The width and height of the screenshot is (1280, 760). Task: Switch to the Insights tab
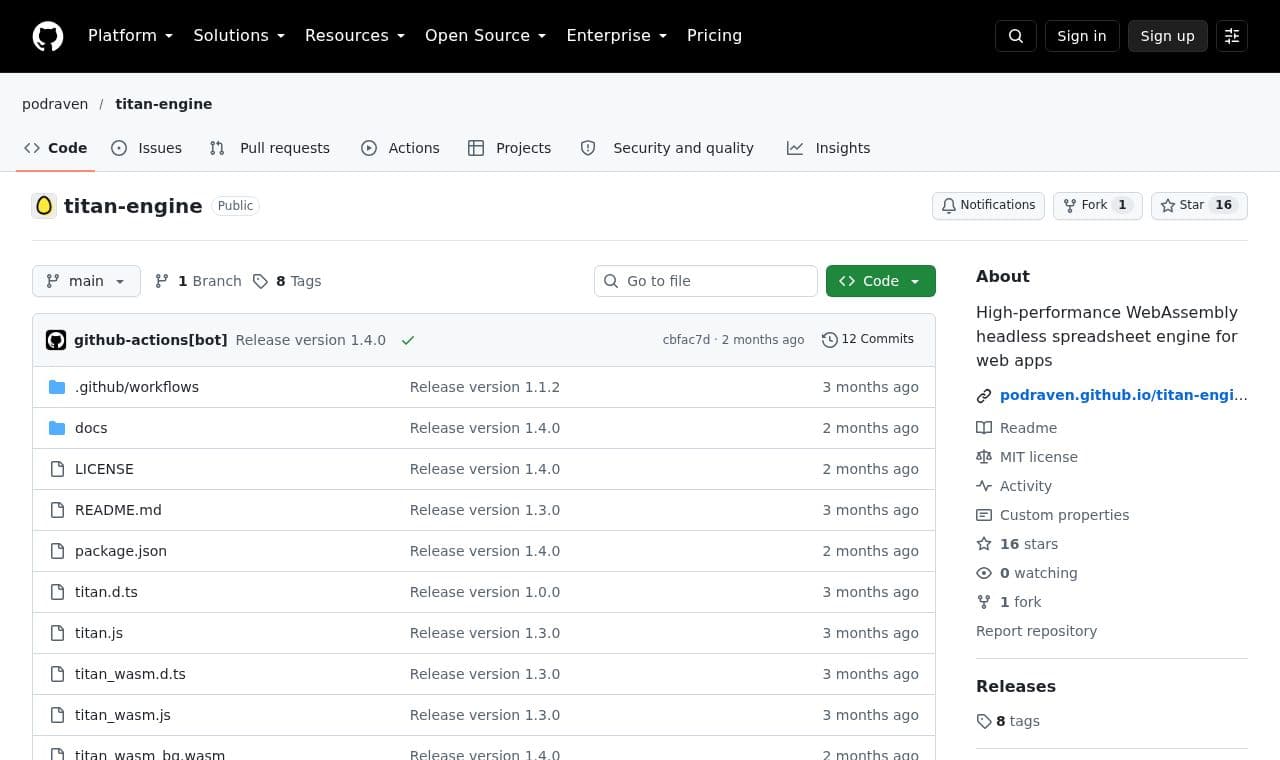tap(829, 148)
